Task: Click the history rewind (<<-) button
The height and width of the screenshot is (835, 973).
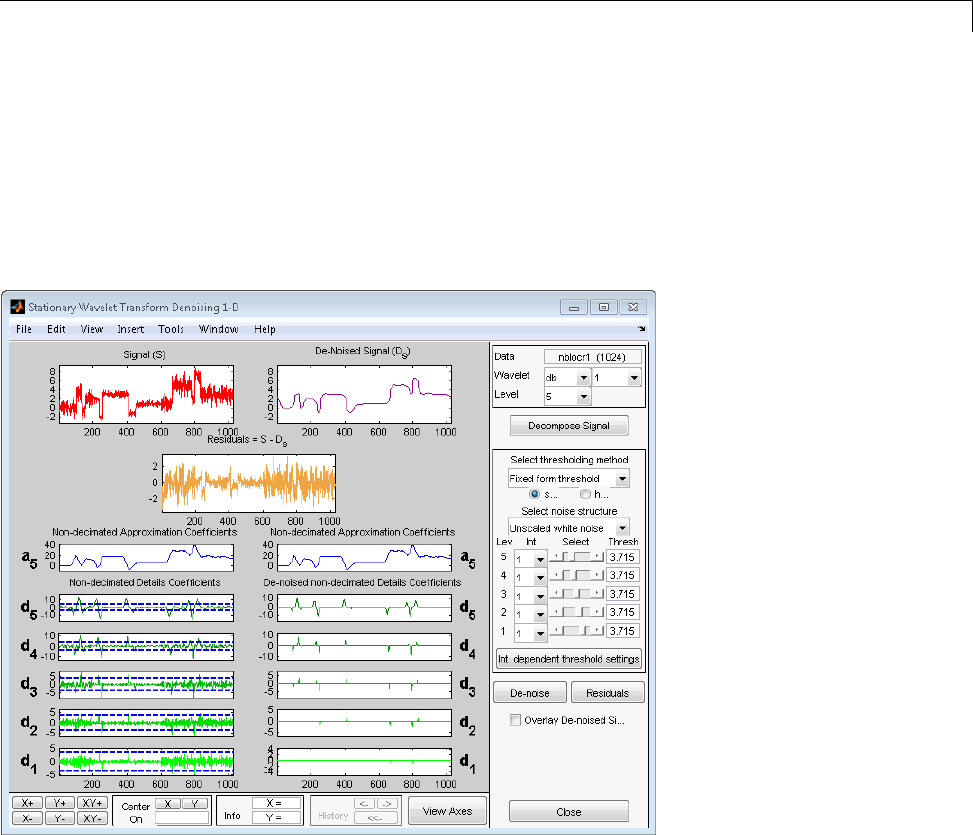Action: pyautogui.click(x=377, y=818)
